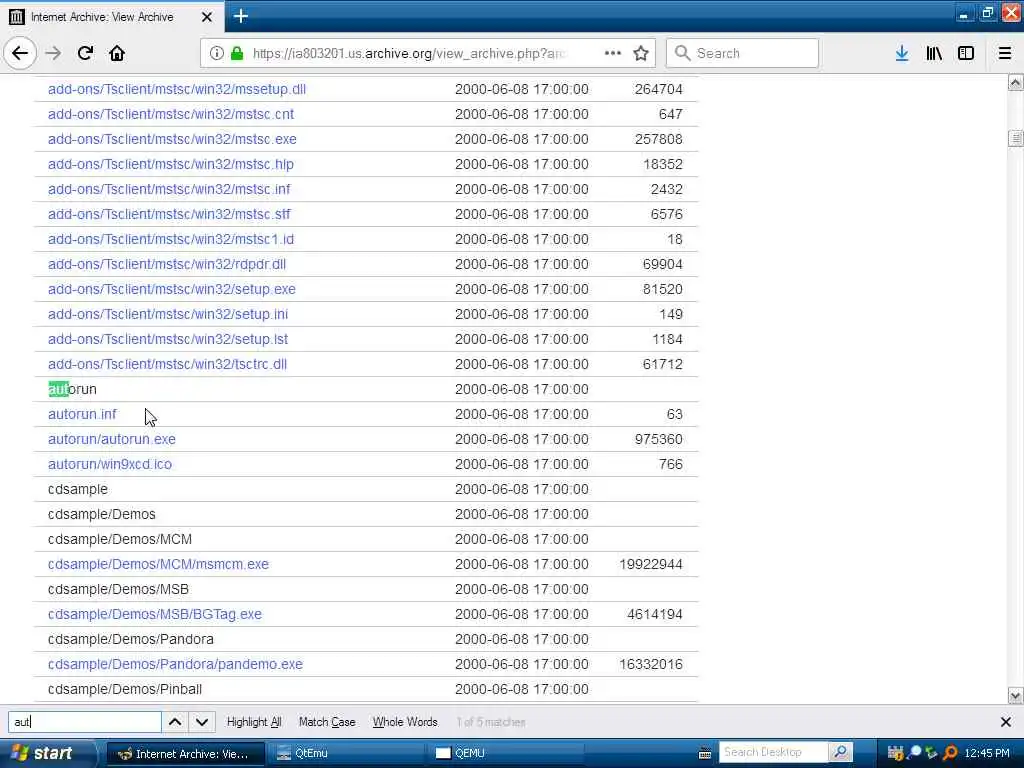The width and height of the screenshot is (1024, 768).
Task: Open mstsc.stf file link
Action: click(x=168, y=214)
